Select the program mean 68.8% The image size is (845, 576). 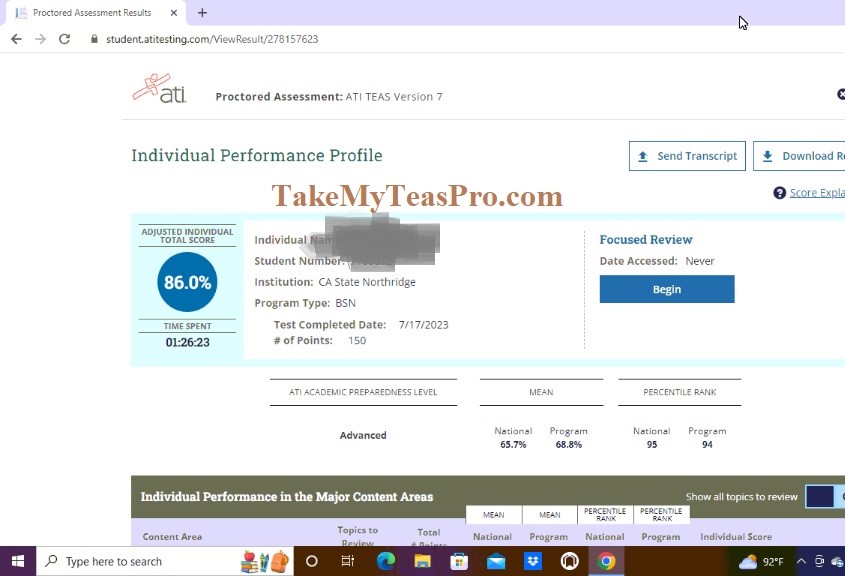pyautogui.click(x=569, y=445)
